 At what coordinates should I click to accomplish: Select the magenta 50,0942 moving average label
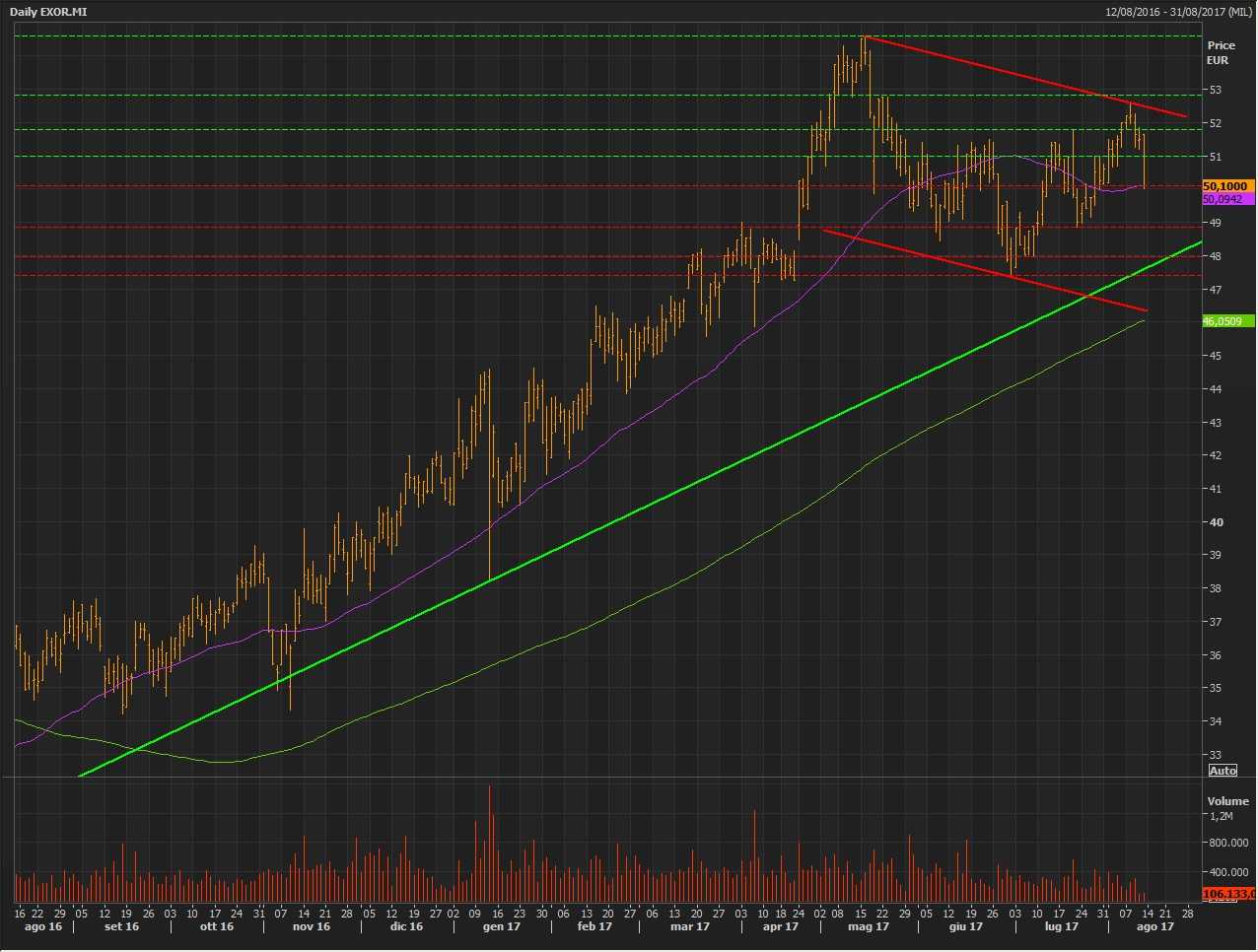pos(1225,199)
